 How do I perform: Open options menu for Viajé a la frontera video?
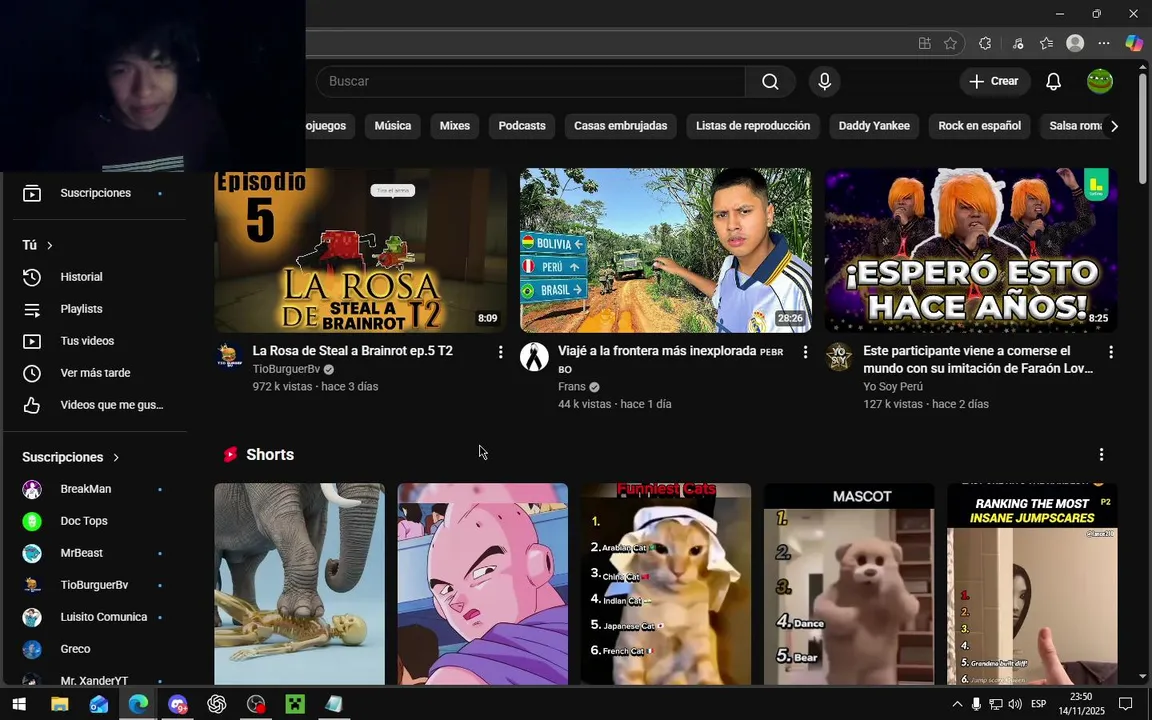[x=805, y=353]
